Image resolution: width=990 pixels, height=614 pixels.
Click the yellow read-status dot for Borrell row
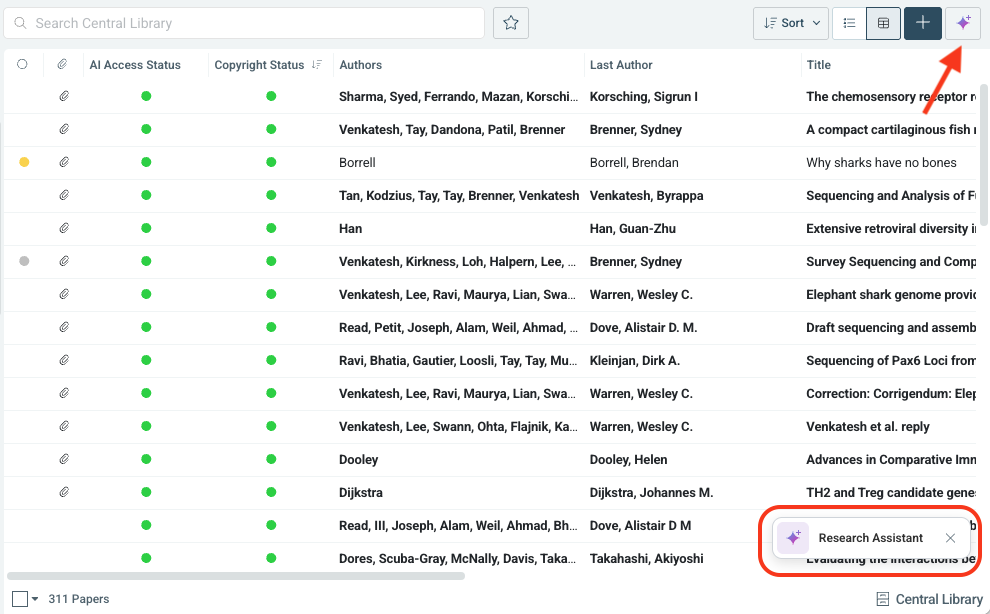coord(24,162)
